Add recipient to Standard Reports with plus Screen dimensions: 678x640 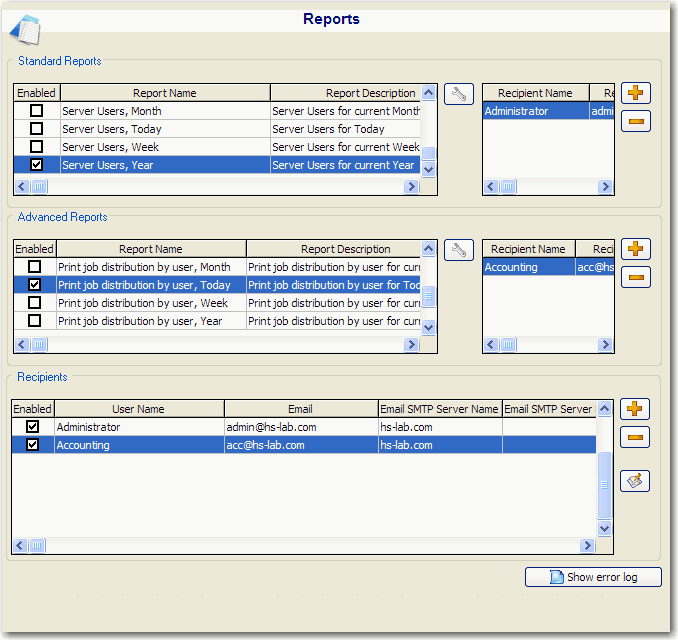coord(636,93)
